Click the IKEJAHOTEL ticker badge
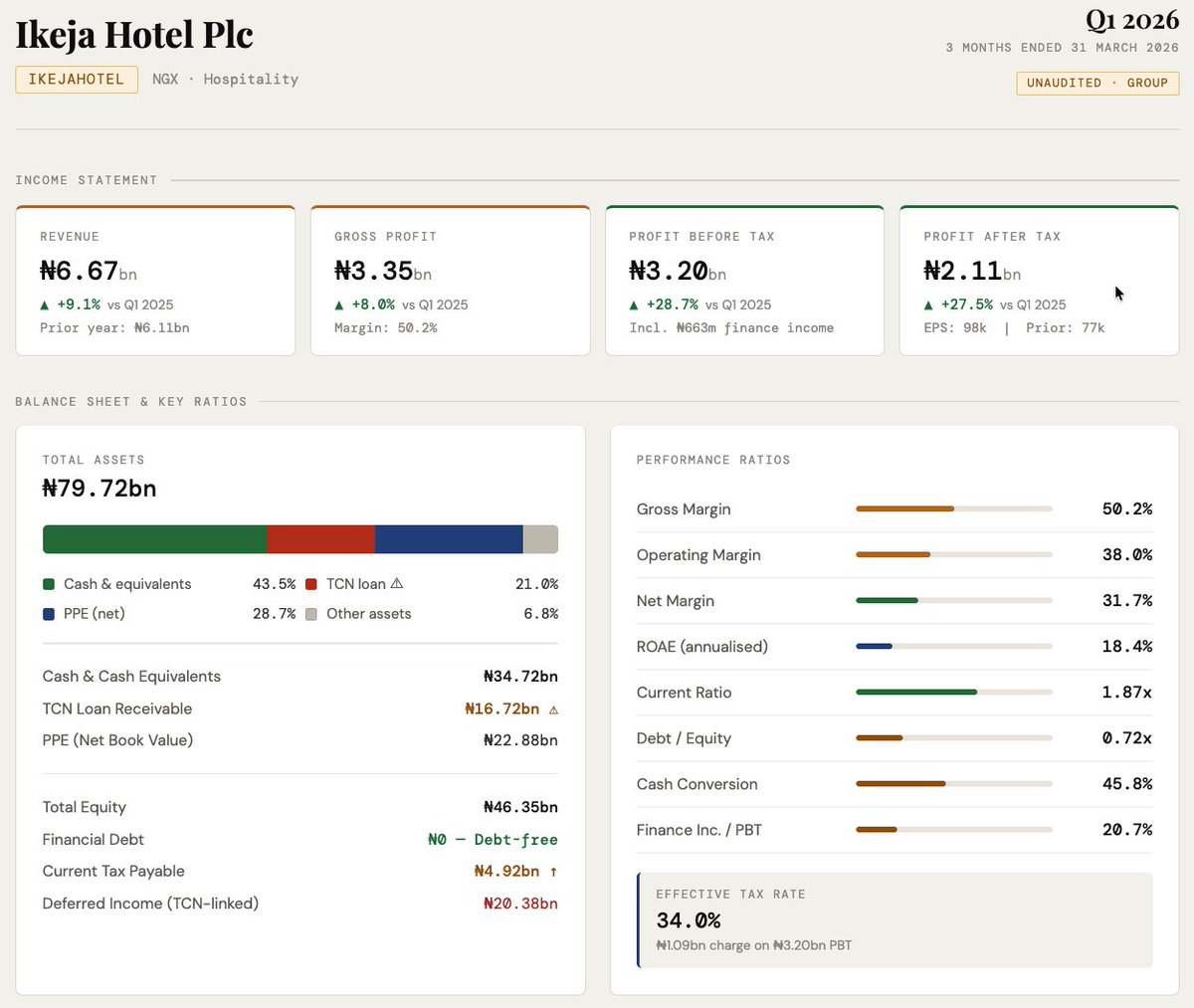The height and width of the screenshot is (1008, 1194). tap(77, 80)
